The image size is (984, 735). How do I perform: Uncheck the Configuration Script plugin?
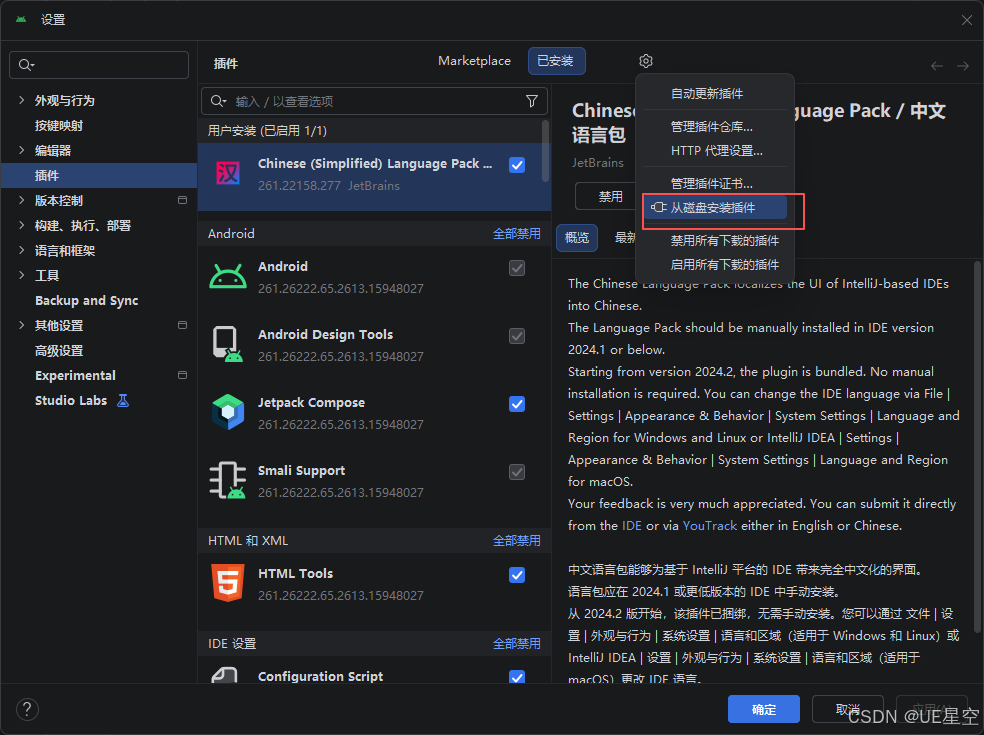(517, 677)
